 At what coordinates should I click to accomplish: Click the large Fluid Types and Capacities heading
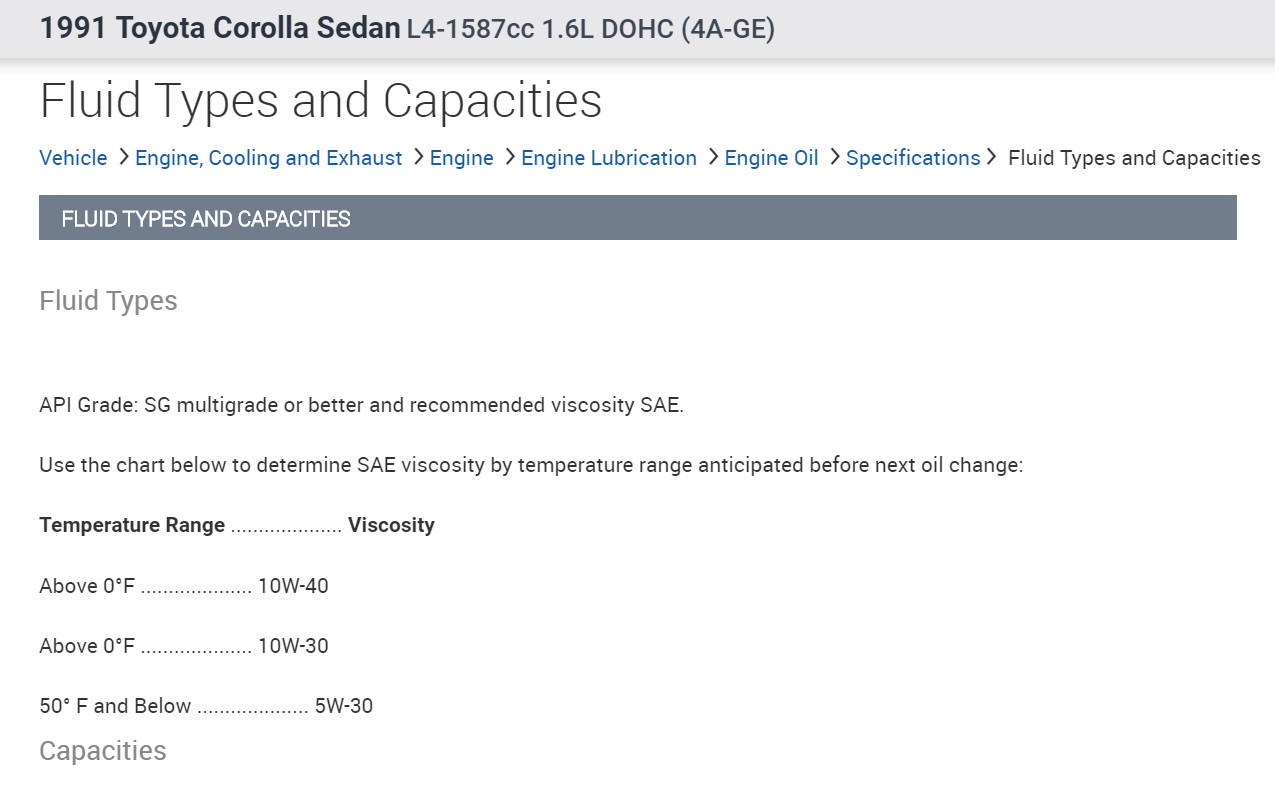point(320,101)
